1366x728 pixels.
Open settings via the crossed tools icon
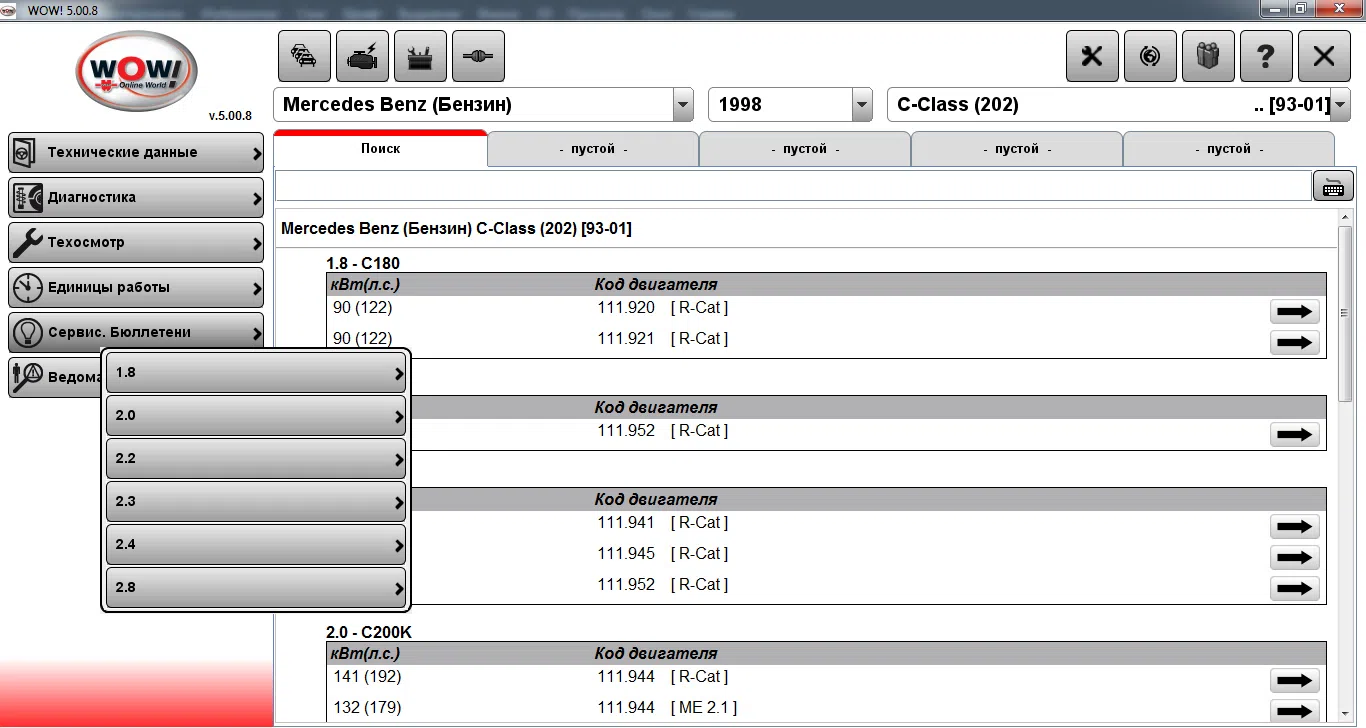click(1091, 56)
